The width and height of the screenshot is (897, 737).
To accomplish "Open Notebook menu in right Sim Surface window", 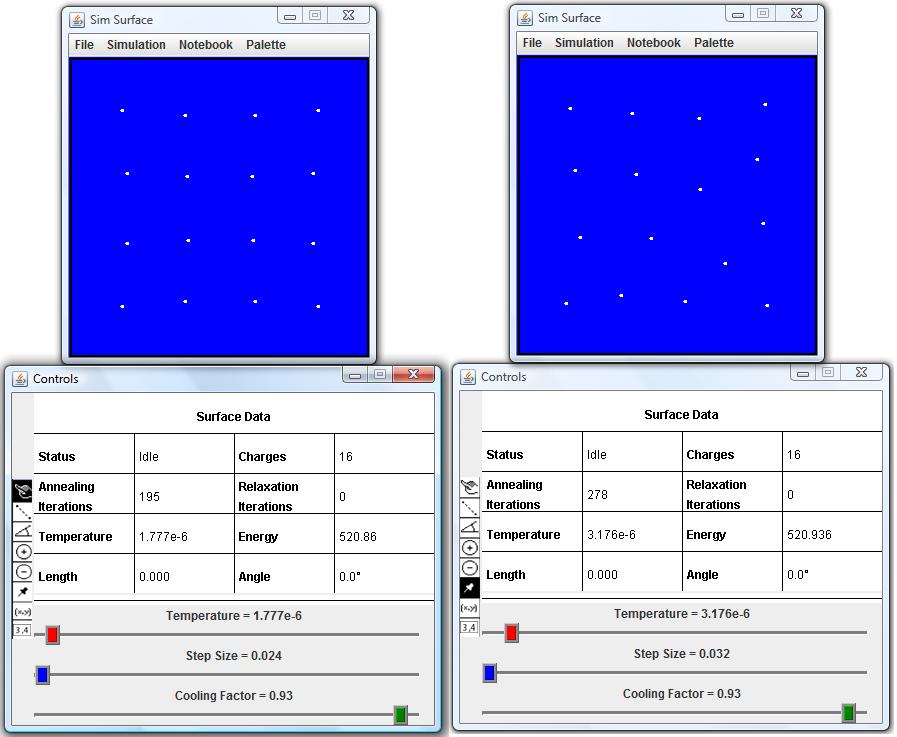I will point(653,43).
